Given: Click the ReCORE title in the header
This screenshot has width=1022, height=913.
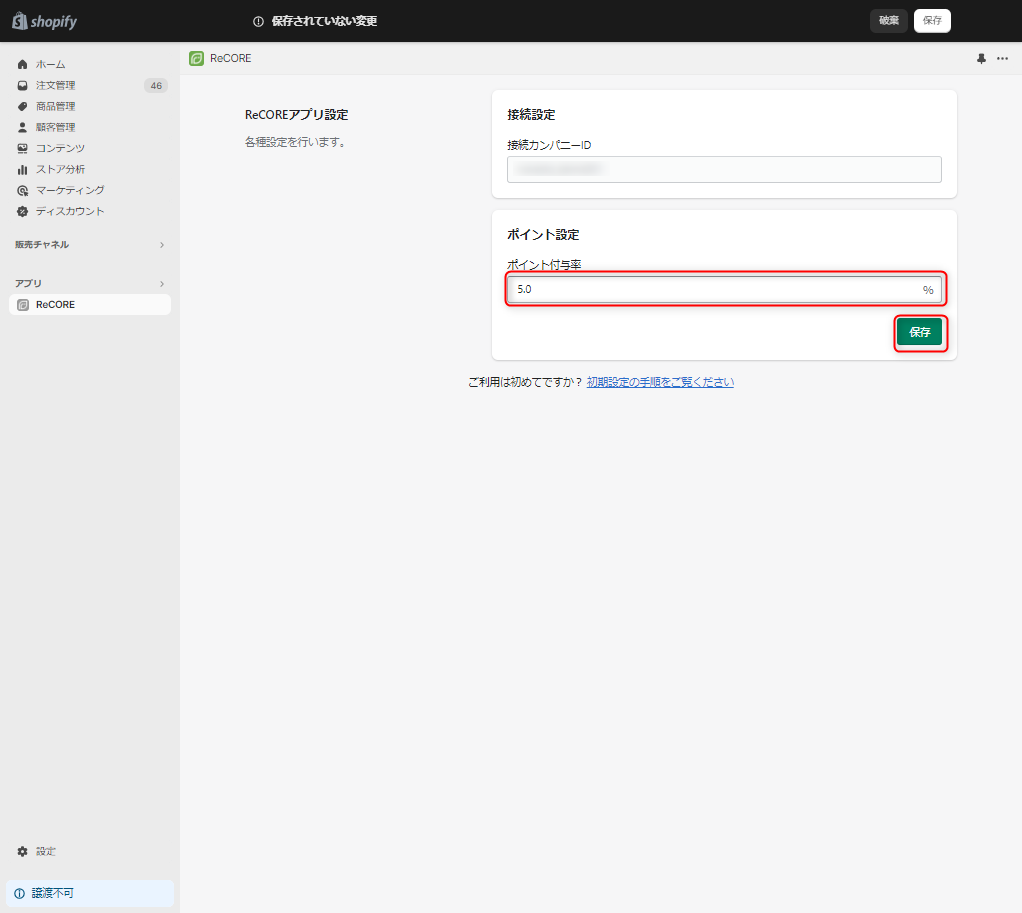Looking at the screenshot, I should 231,58.
